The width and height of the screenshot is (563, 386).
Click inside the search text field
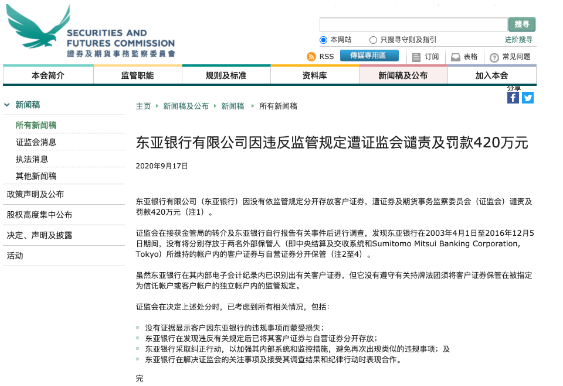(413, 24)
